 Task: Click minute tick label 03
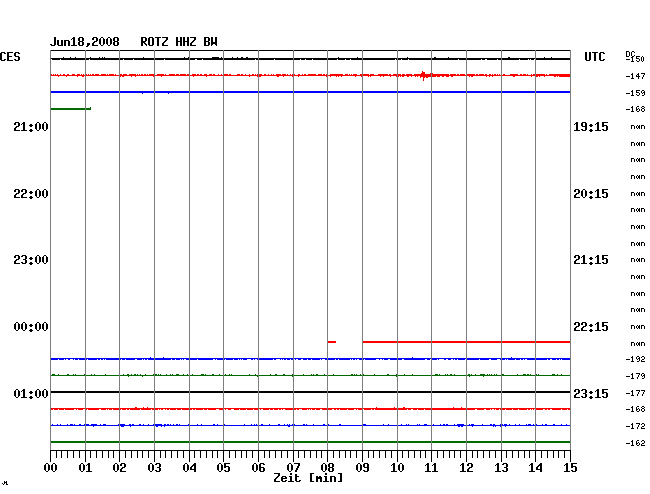pyautogui.click(x=154, y=468)
